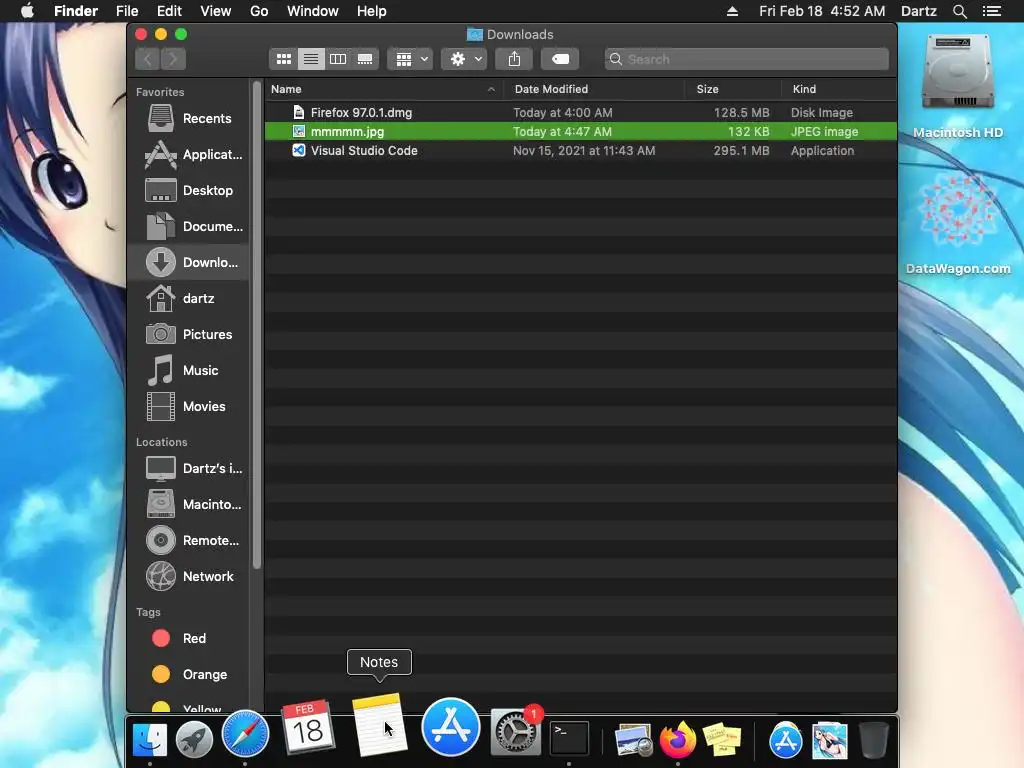Viewport: 1024px width, 768px height.
Task: Click the Dartz user name menu
Action: pyautogui.click(x=919, y=11)
